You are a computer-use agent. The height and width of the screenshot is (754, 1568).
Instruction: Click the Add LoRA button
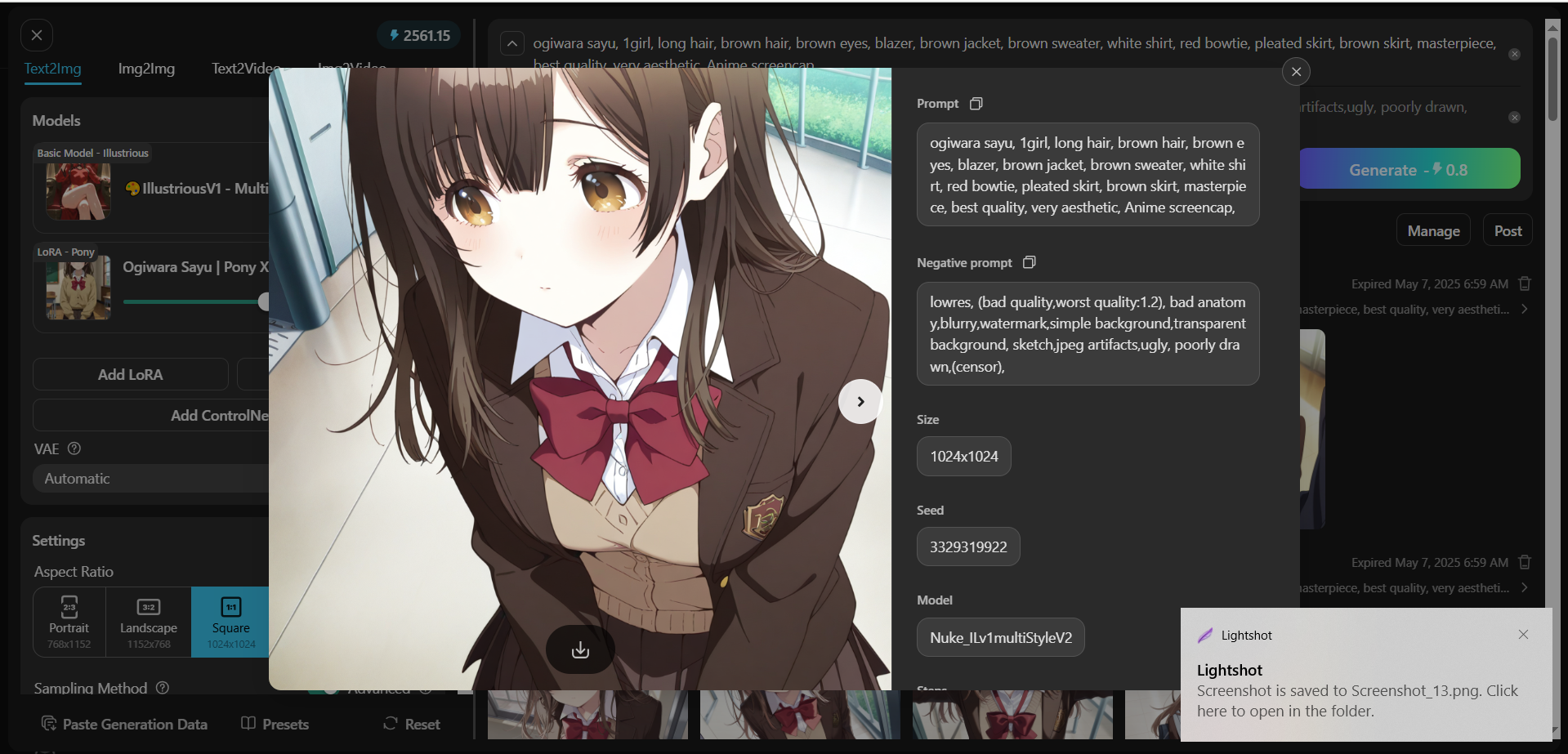(x=131, y=374)
